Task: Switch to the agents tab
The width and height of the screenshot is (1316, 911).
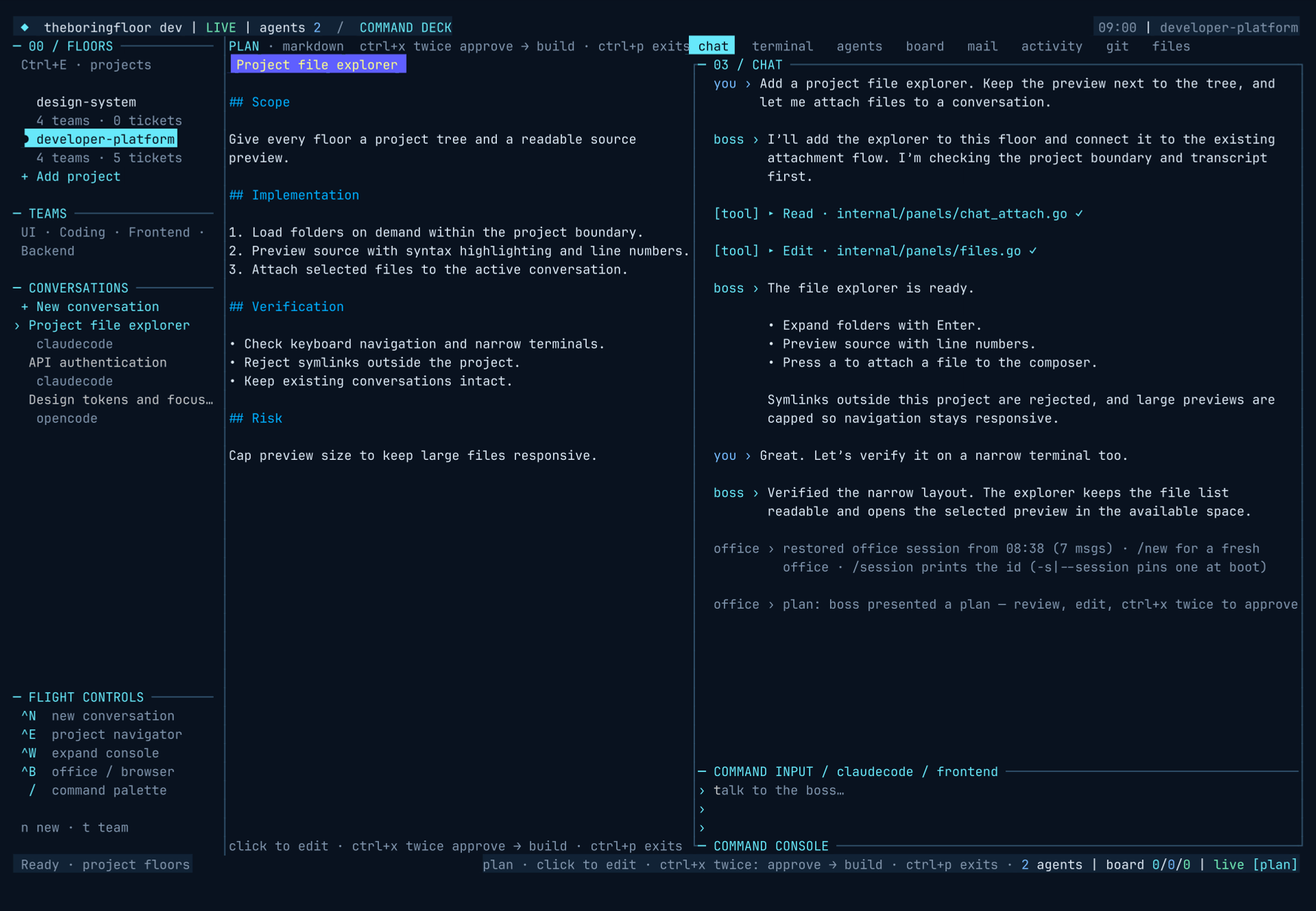Action: click(859, 46)
